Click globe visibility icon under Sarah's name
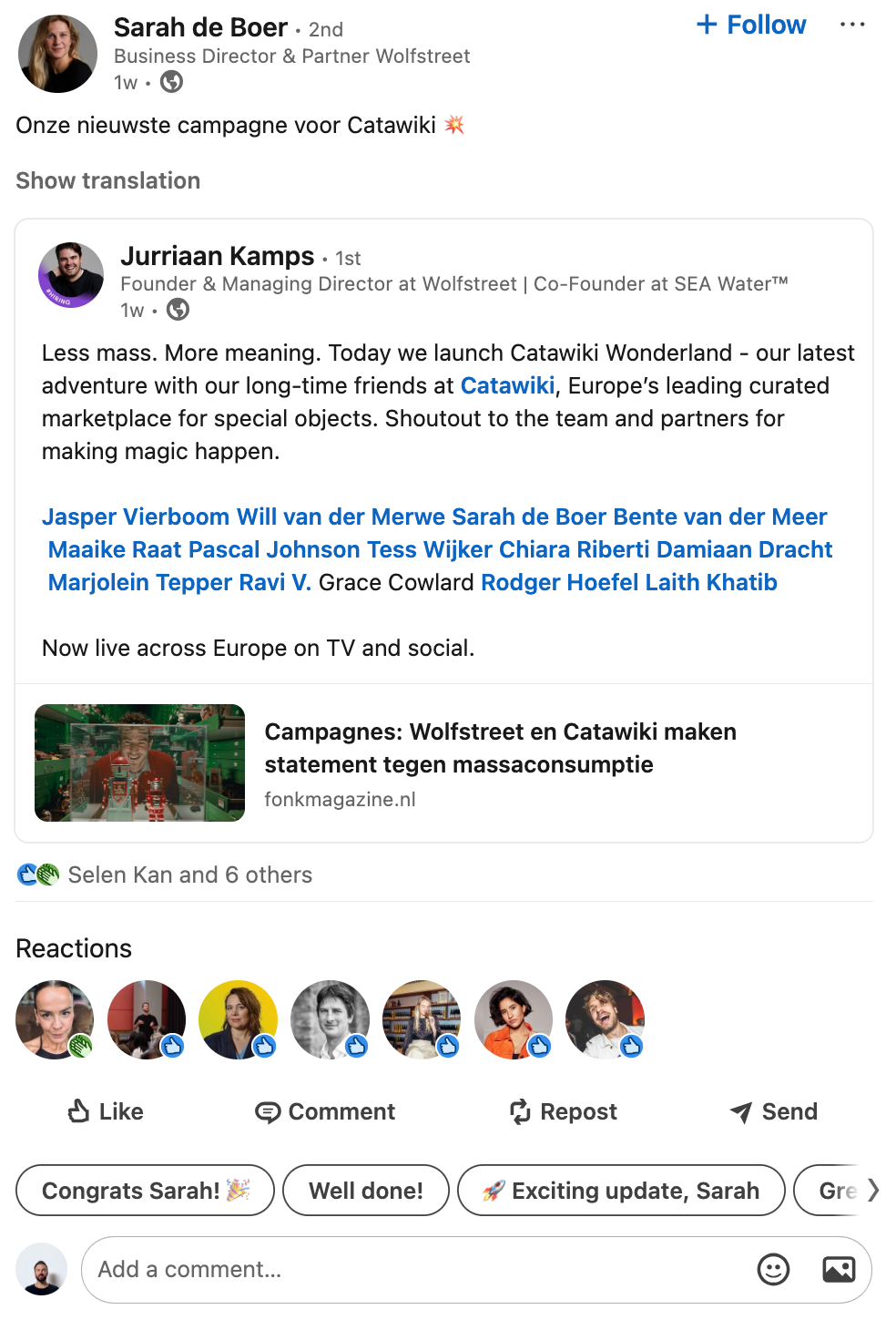 [x=171, y=82]
